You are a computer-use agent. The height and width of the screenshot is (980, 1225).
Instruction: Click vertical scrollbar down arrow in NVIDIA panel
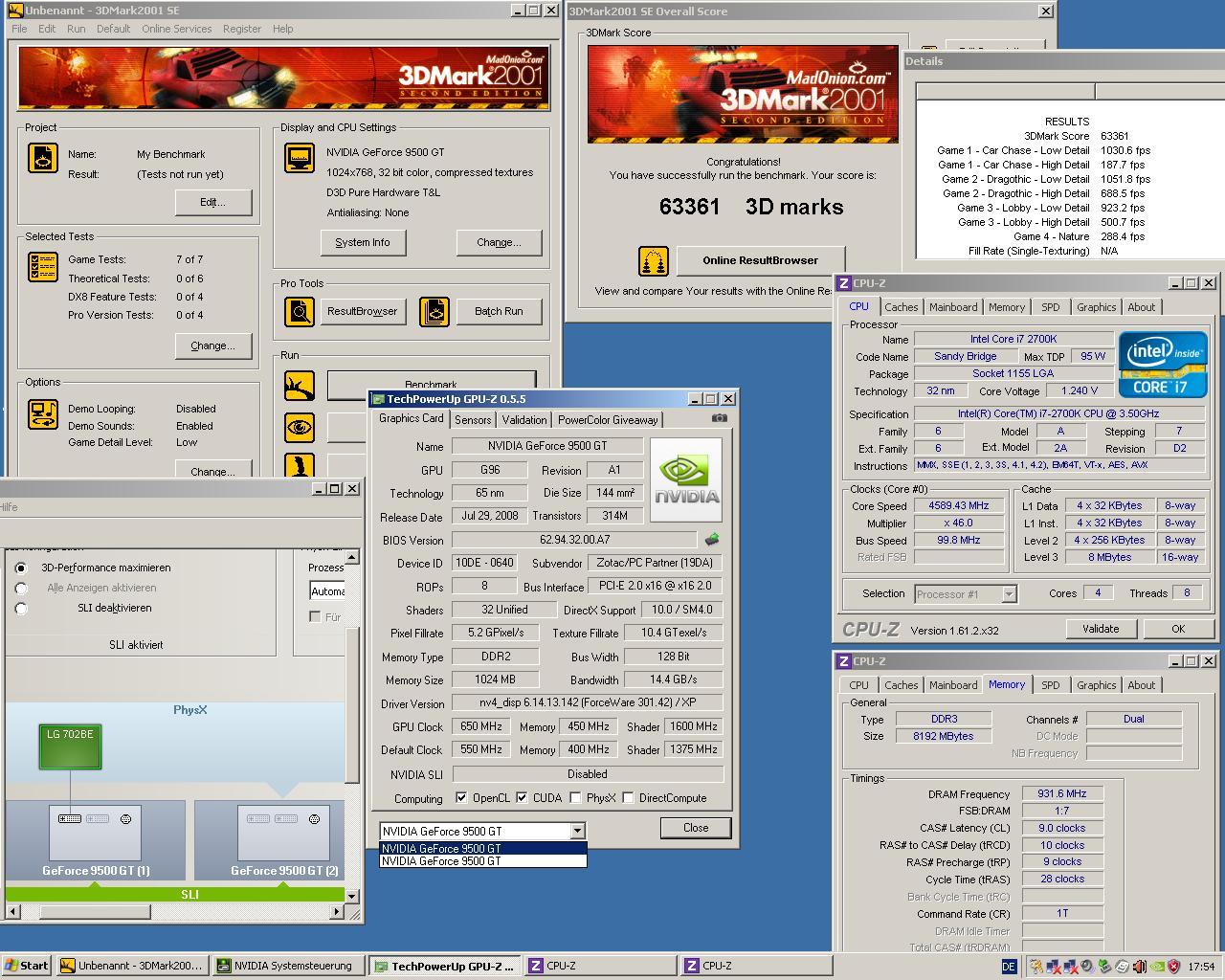click(x=352, y=896)
